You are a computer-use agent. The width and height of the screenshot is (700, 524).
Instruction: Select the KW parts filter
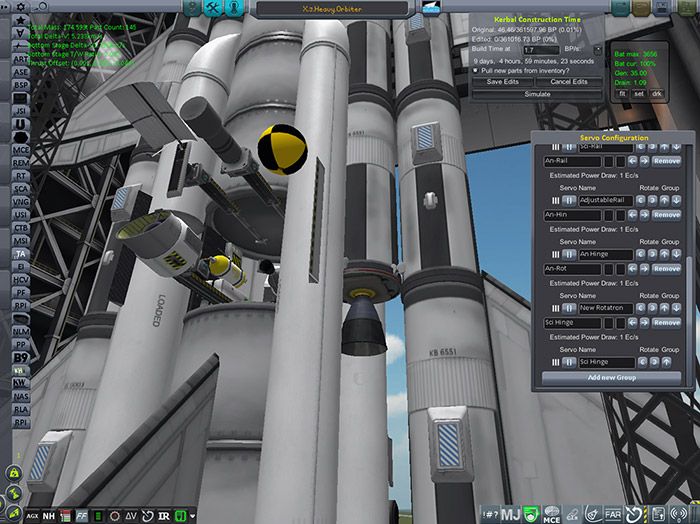pyautogui.click(x=21, y=383)
